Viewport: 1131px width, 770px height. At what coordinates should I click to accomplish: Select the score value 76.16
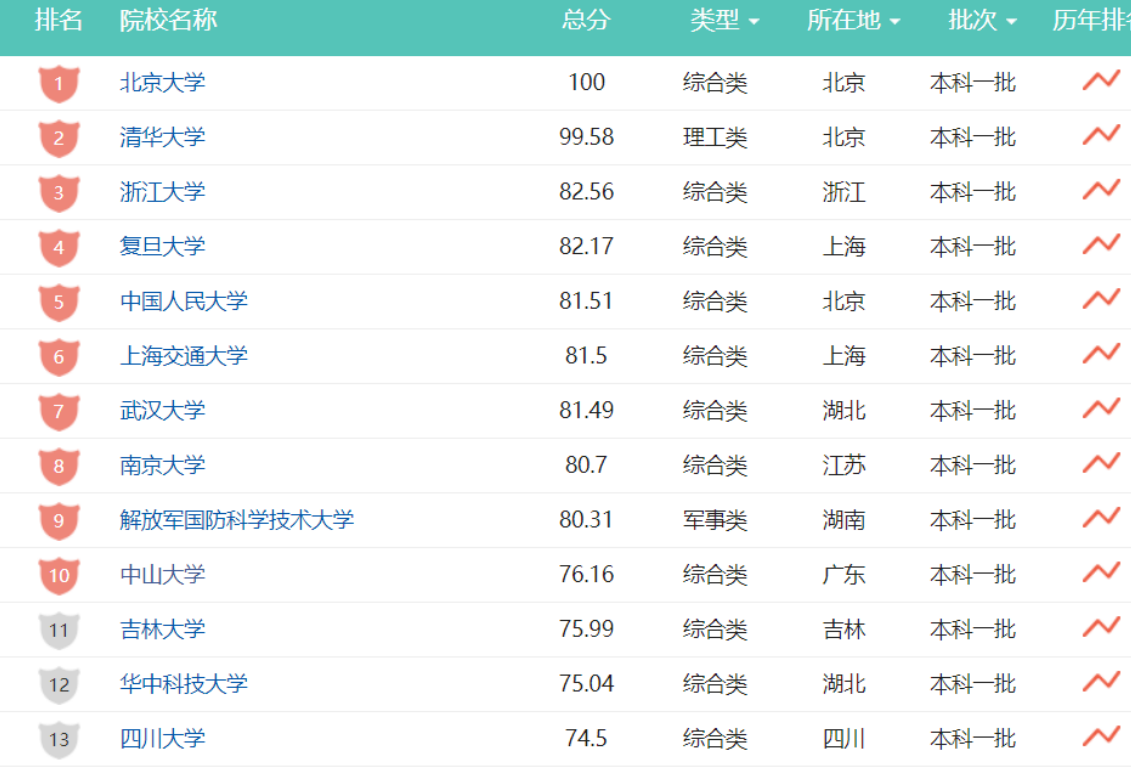click(x=586, y=575)
